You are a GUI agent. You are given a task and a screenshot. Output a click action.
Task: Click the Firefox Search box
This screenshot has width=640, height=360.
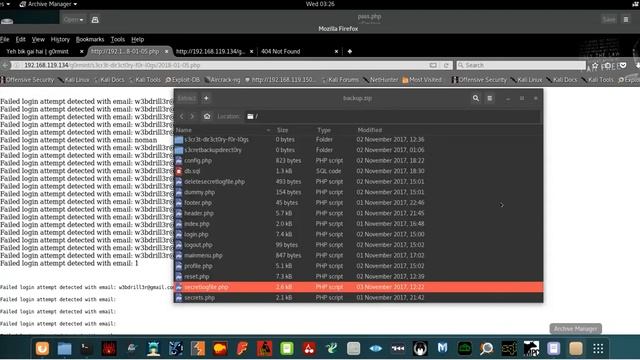tap(521, 65)
